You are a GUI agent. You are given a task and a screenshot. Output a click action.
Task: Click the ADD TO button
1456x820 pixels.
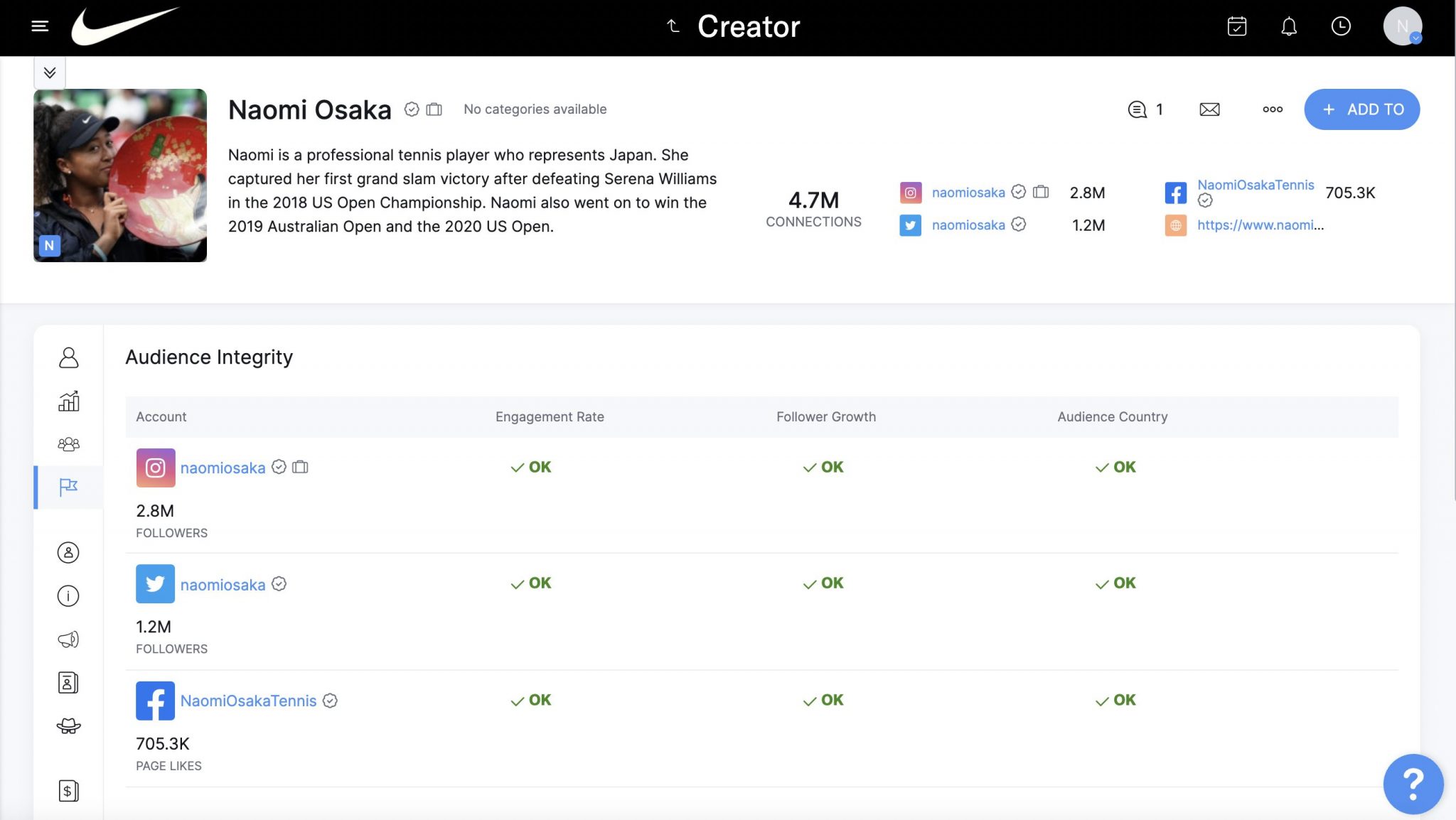[1361, 109]
